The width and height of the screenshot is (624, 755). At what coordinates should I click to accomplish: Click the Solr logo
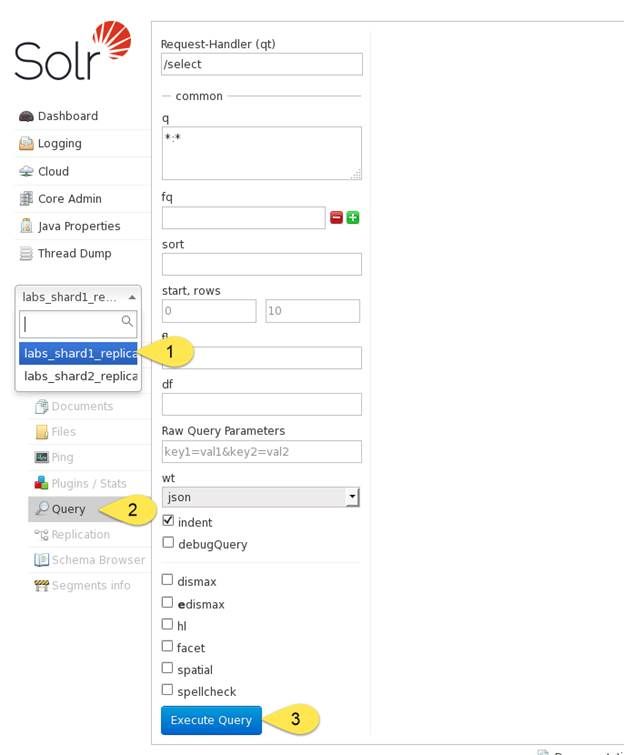(72, 51)
